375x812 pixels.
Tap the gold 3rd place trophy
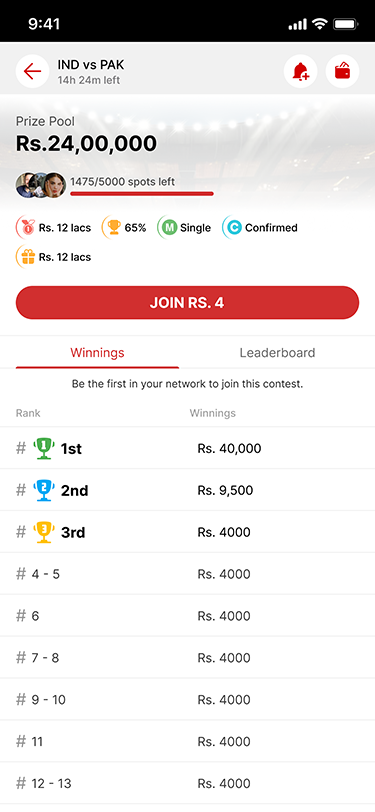coord(44,532)
